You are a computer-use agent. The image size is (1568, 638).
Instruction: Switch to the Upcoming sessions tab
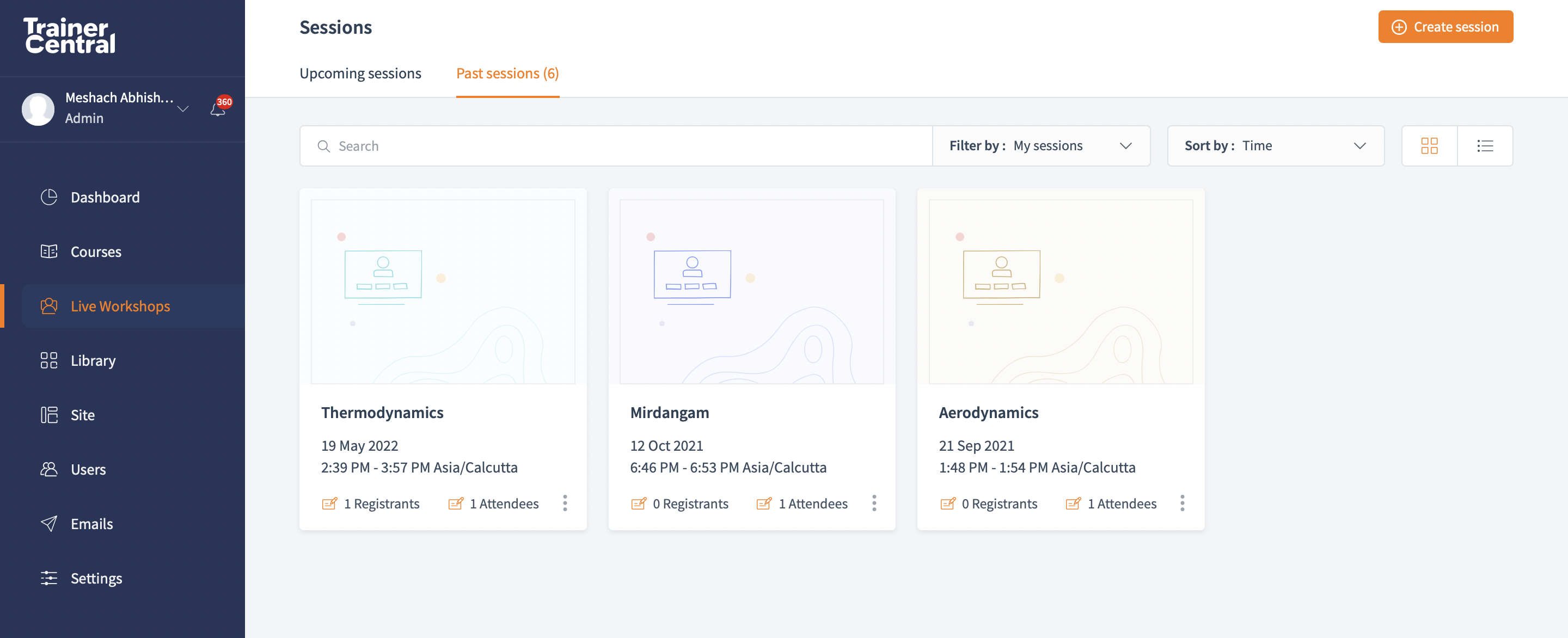360,73
